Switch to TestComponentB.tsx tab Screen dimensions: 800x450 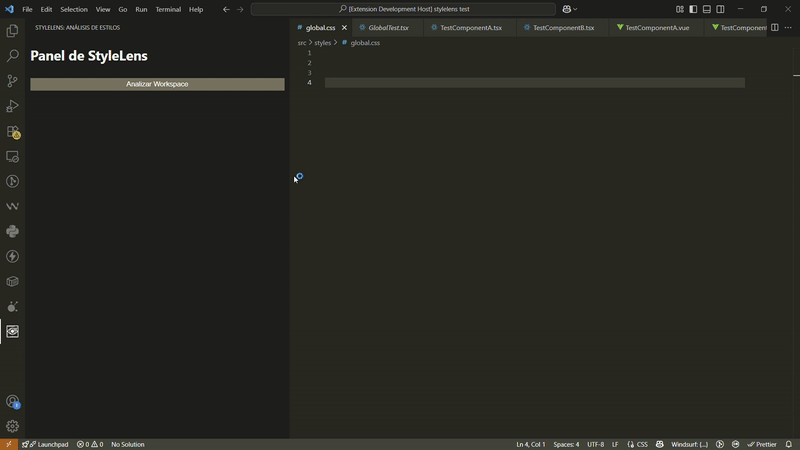pos(563,28)
